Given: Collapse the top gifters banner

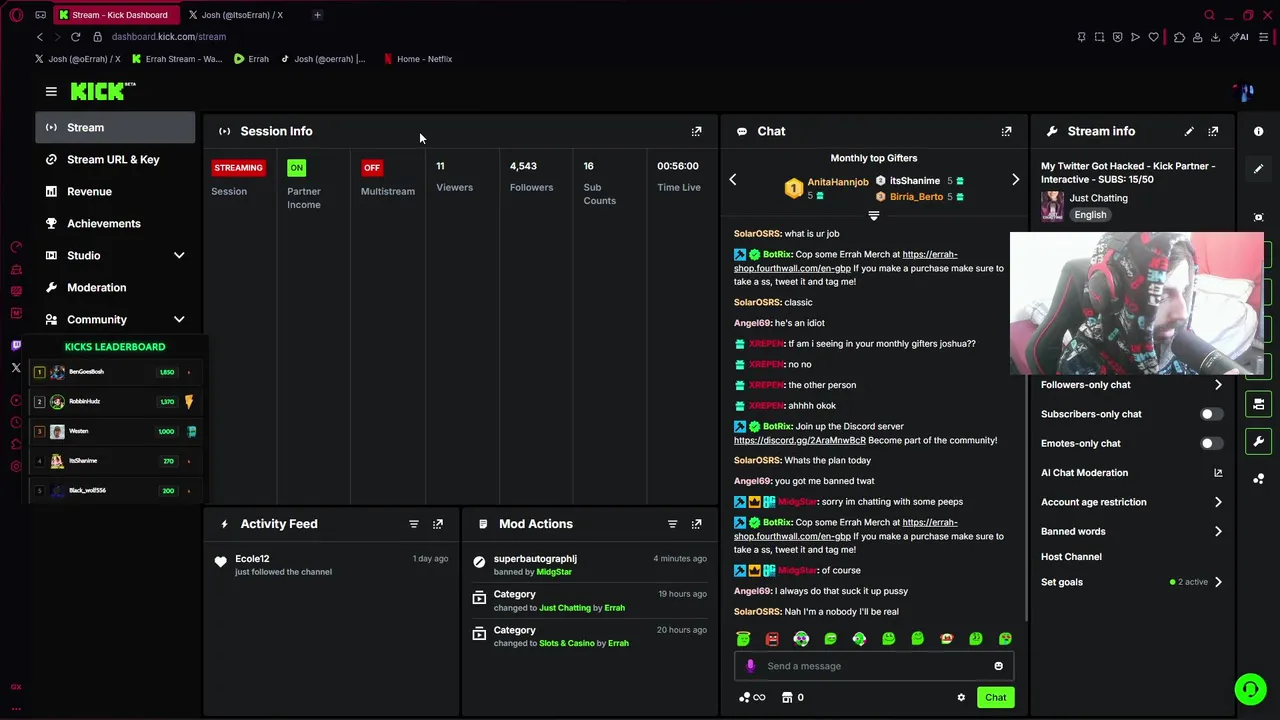Looking at the screenshot, I should pyautogui.click(x=874, y=216).
